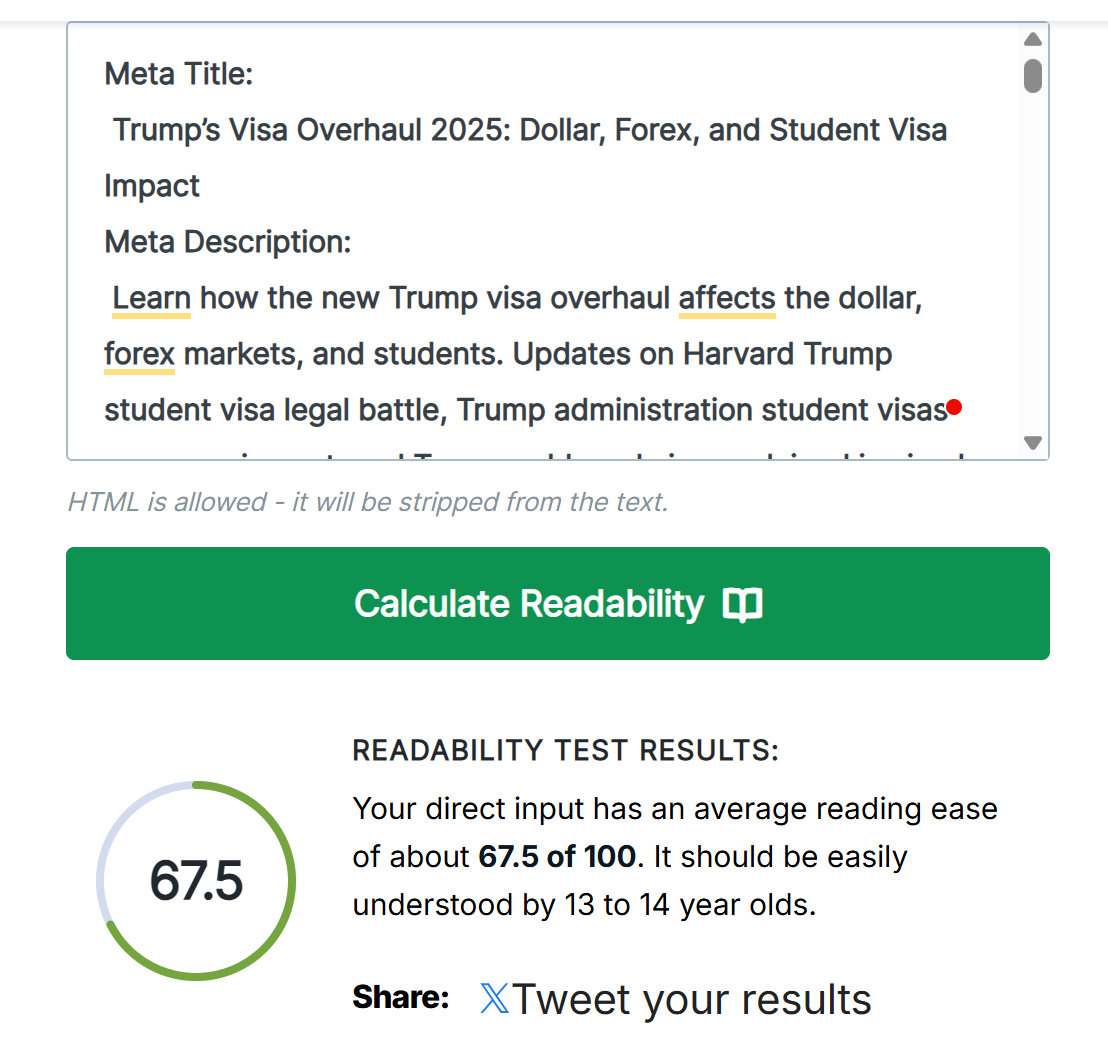
Task: Click the text box scrollbar up arrow
Action: click(x=1033, y=39)
